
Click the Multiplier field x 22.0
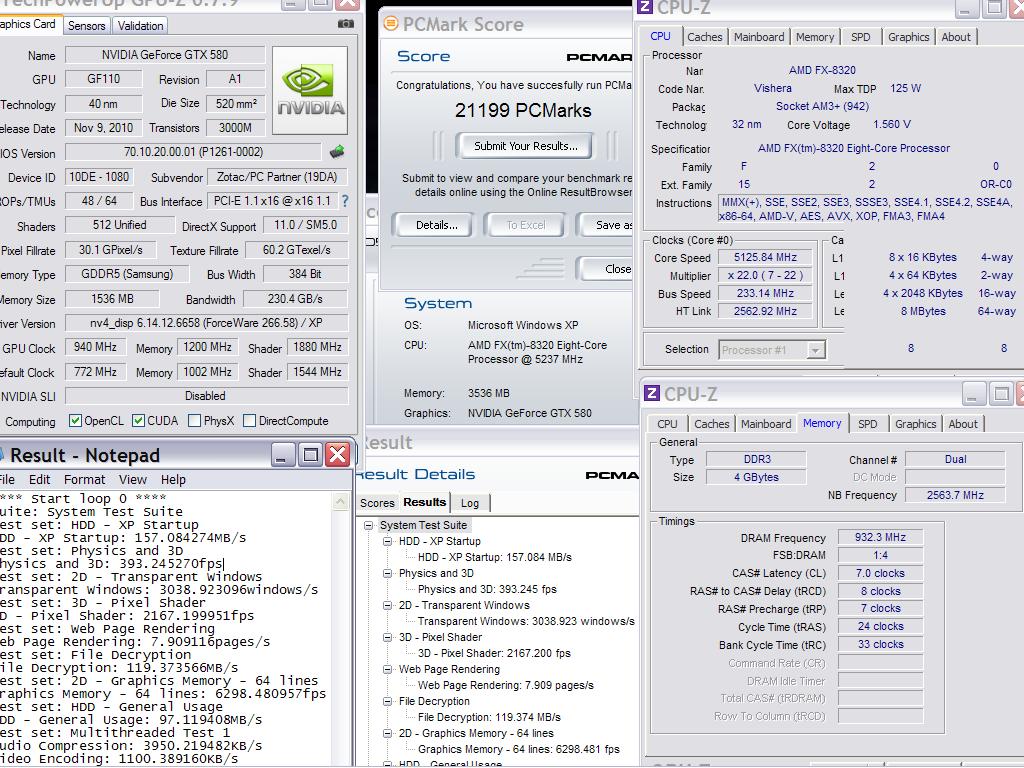click(765, 276)
